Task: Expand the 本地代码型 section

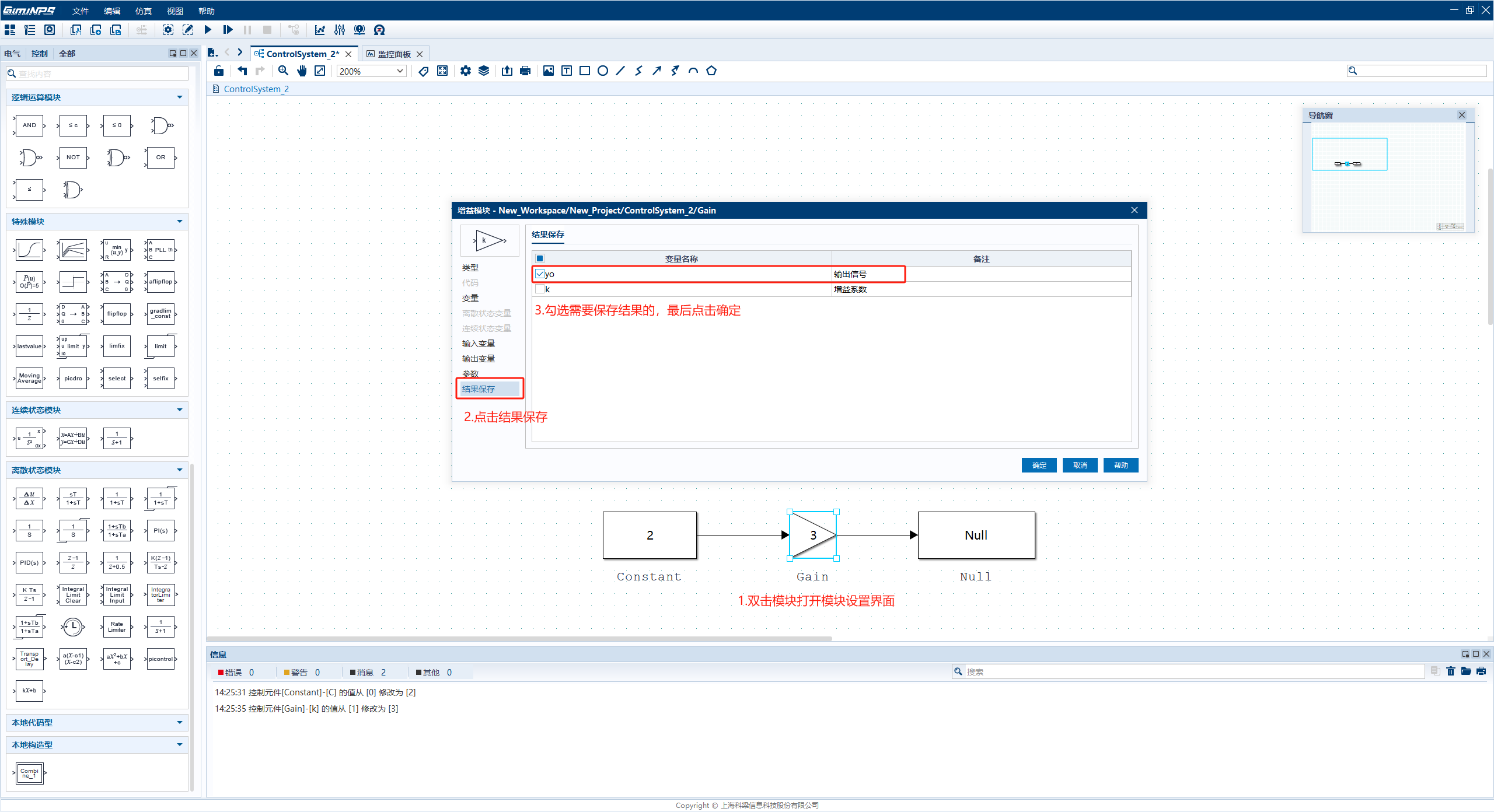Action: tap(180, 723)
